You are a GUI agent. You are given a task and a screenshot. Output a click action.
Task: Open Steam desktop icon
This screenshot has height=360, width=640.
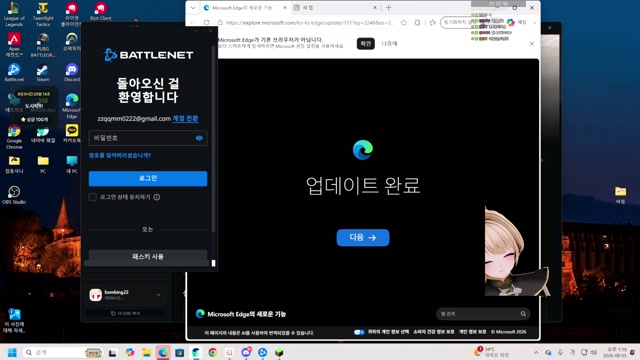click(43, 73)
